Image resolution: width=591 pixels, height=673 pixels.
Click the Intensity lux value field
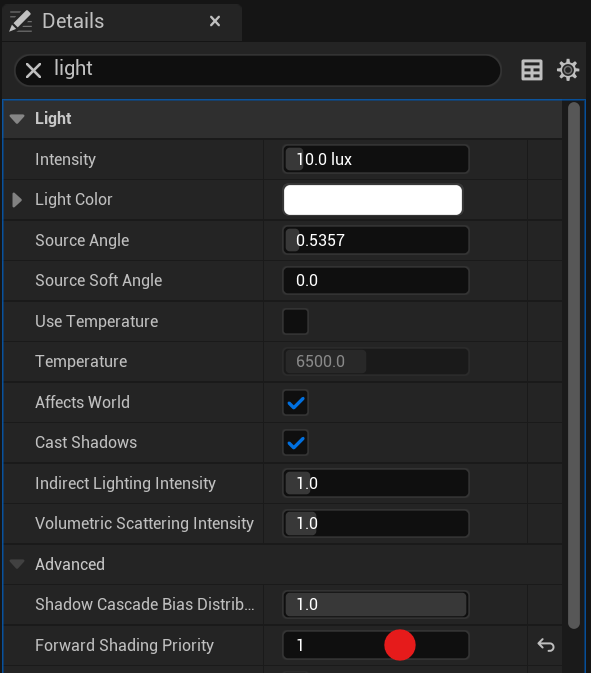[x=376, y=159]
